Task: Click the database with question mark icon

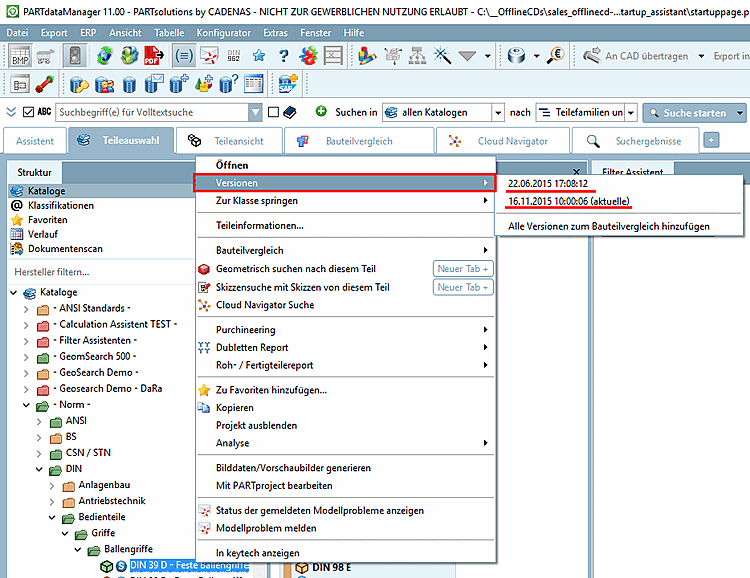Action: point(228,85)
